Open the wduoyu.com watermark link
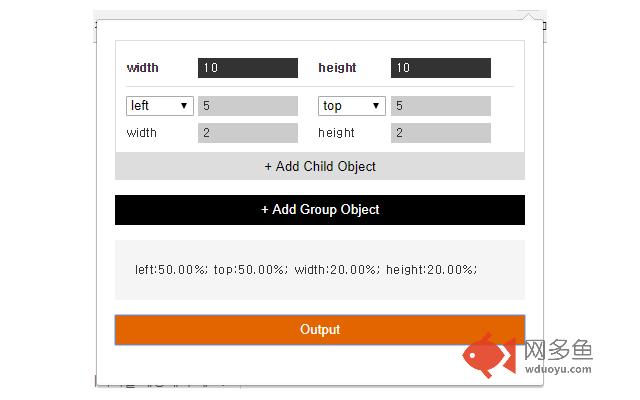Viewport: 640px width, 400px height. 558,369
